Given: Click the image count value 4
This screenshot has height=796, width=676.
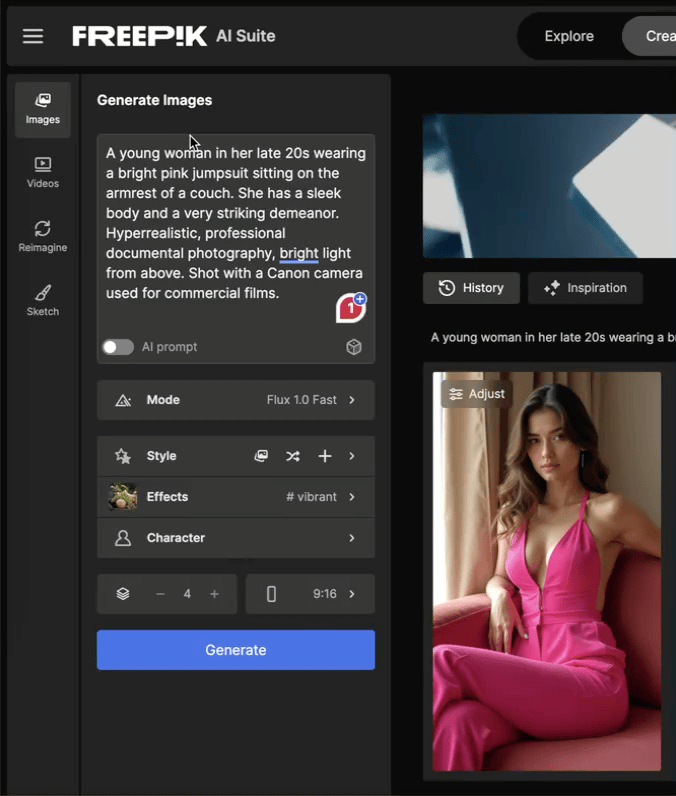Looking at the screenshot, I should point(187,594).
